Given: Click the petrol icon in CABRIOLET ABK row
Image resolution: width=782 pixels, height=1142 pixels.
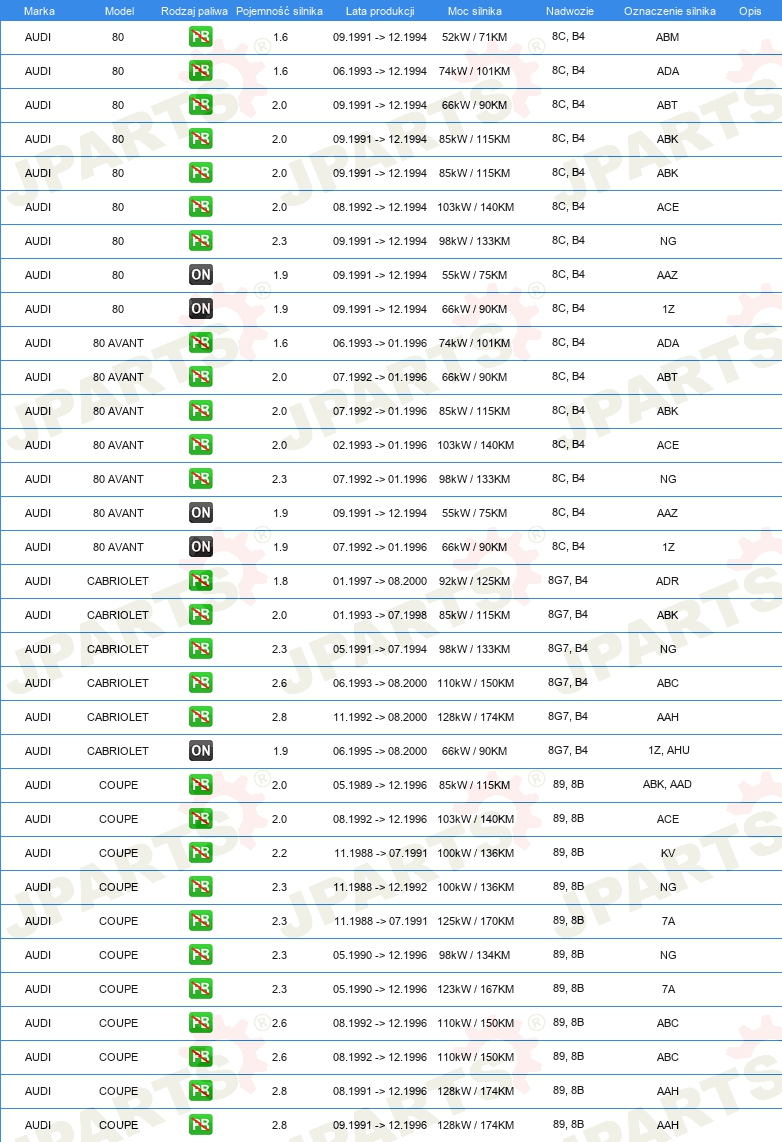Looking at the screenshot, I should [200, 615].
